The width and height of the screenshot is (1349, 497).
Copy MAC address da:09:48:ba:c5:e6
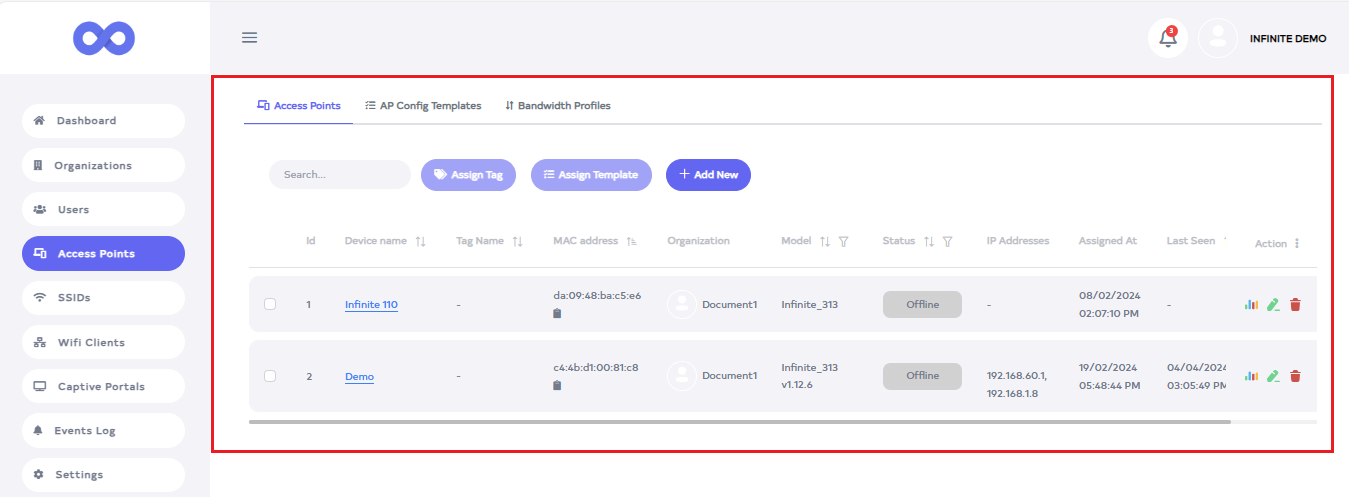(x=558, y=313)
